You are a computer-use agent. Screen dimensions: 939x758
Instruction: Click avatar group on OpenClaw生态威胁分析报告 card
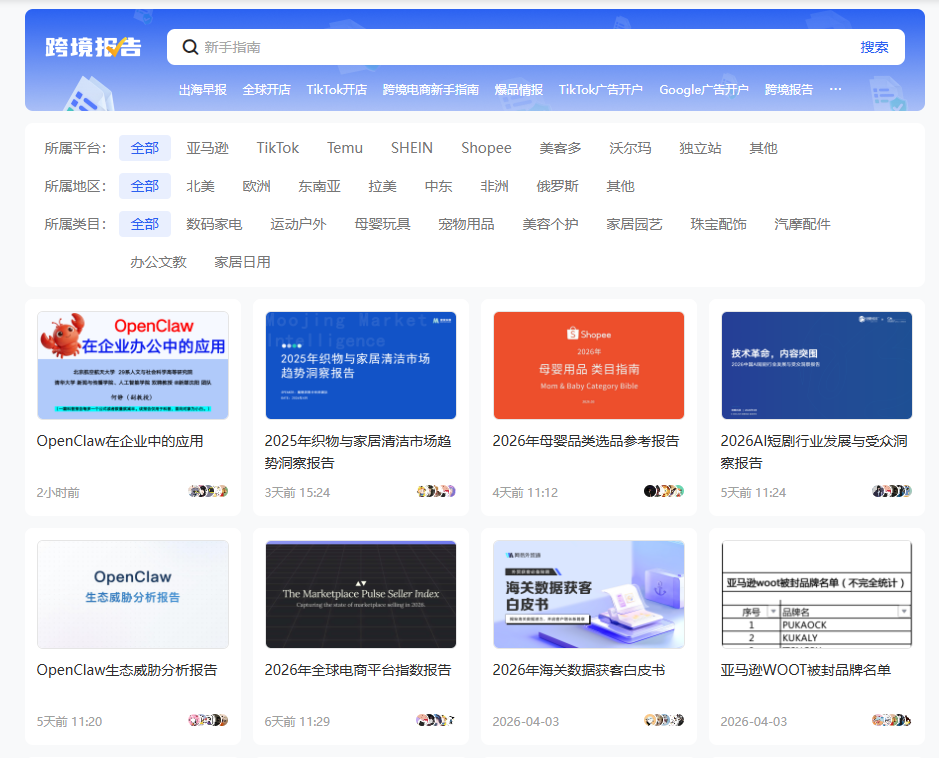[208, 720]
